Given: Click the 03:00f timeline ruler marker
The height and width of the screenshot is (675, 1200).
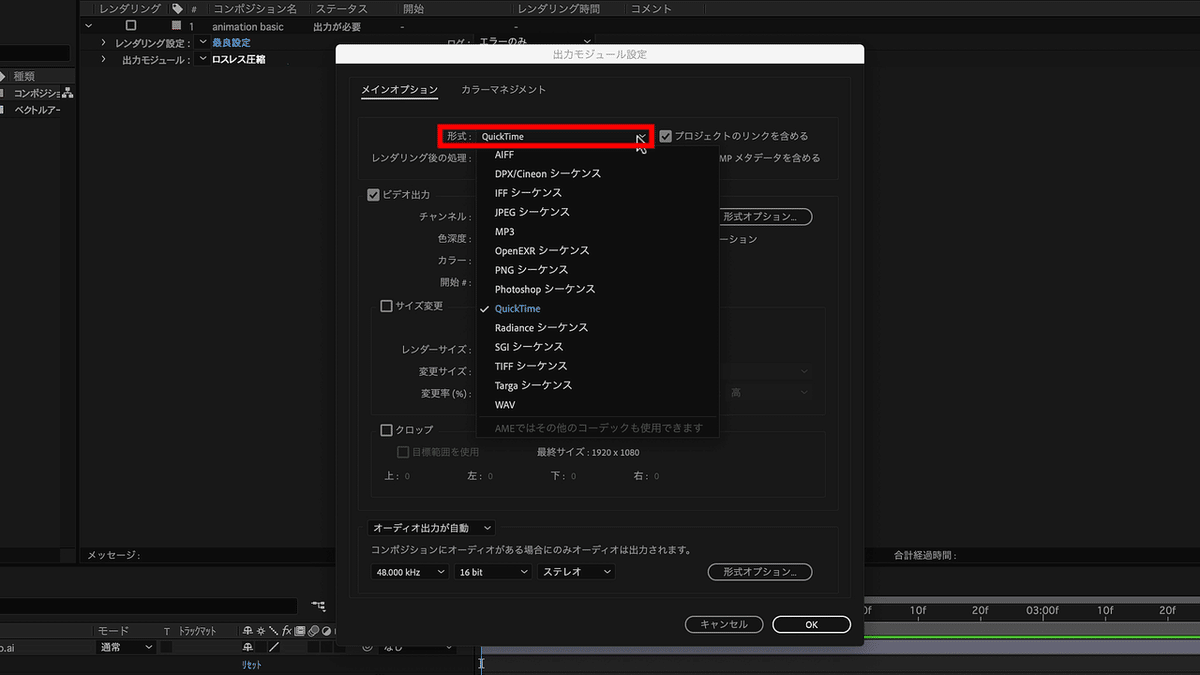Looking at the screenshot, I should [1043, 609].
